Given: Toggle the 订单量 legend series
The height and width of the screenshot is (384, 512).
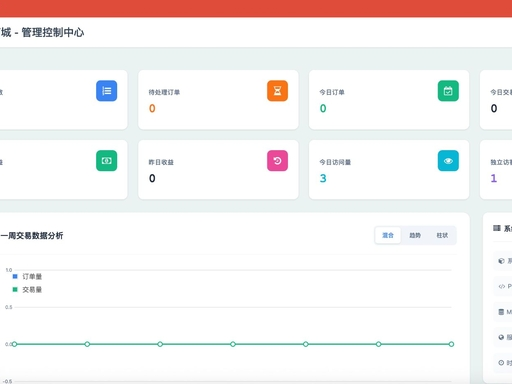Looking at the screenshot, I should pyautogui.click(x=27, y=277).
